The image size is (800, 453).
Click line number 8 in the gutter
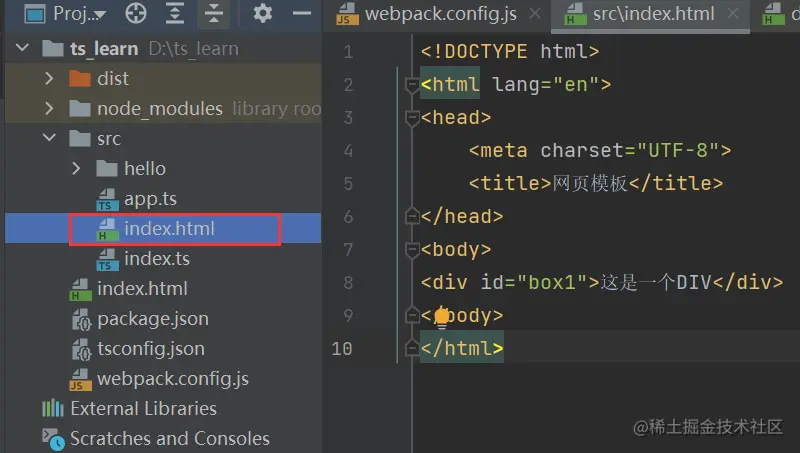348,283
